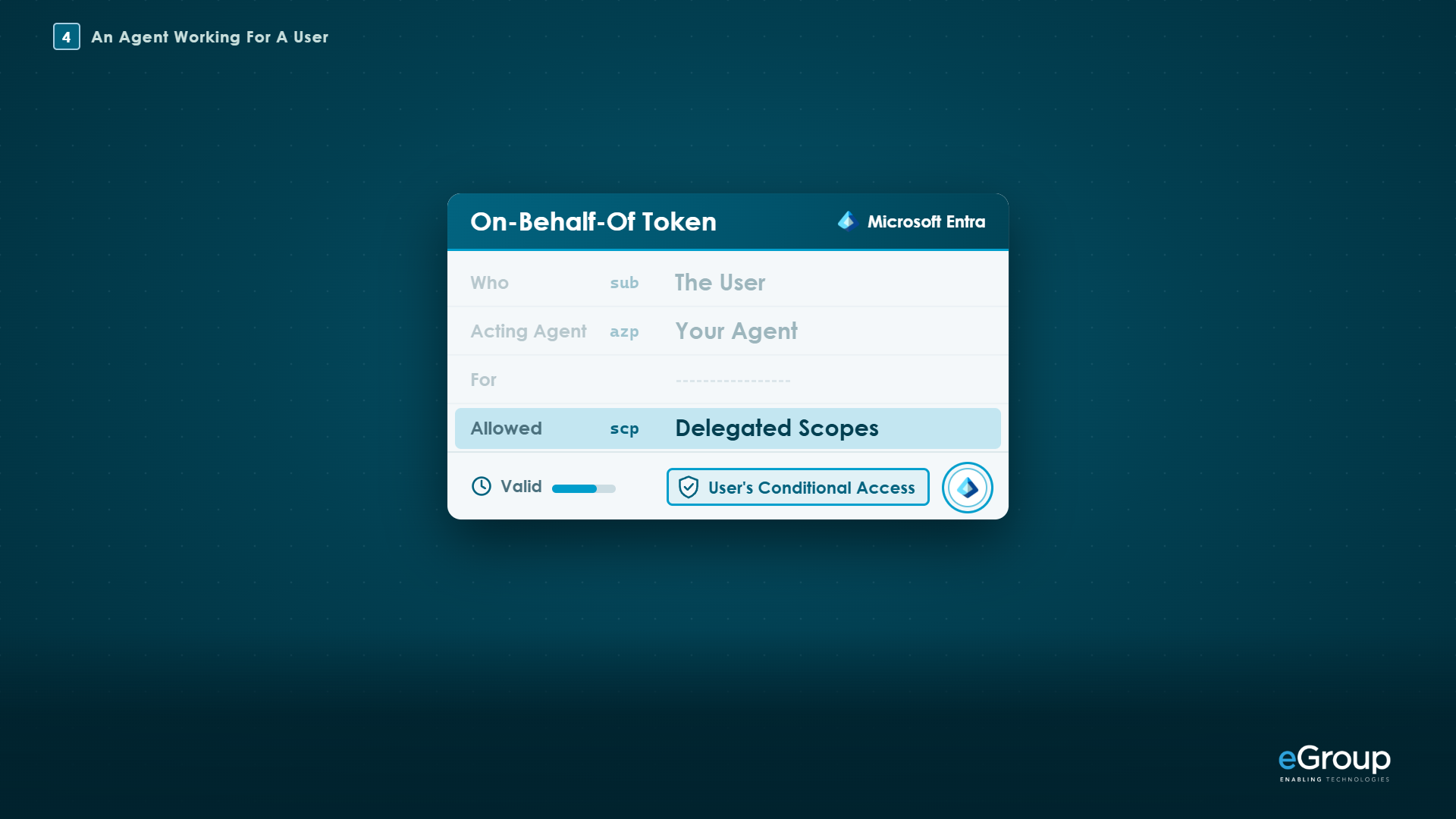
Task: Click the Valid progress bar
Action: (584, 488)
